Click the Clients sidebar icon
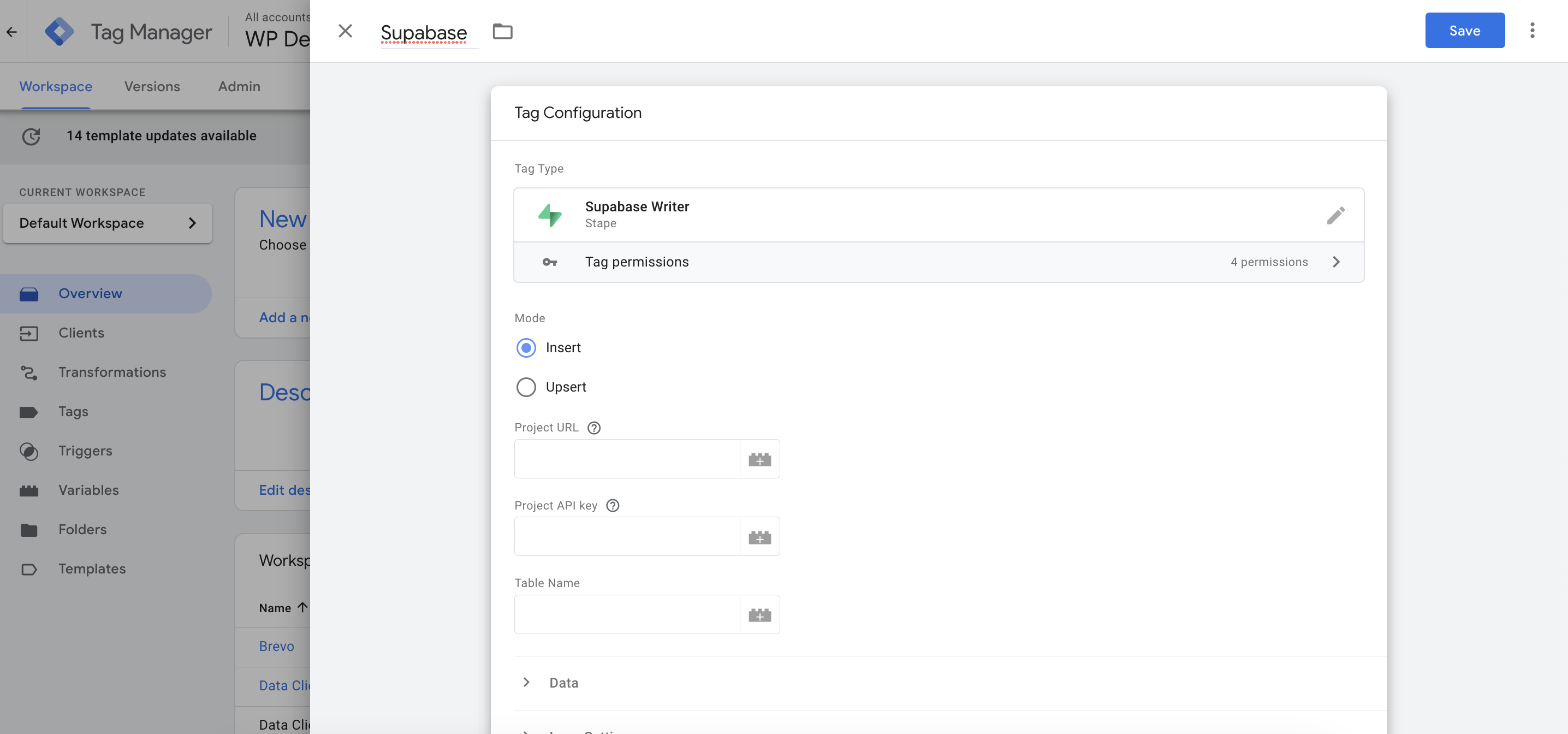This screenshot has height=734, width=1568. coord(28,333)
